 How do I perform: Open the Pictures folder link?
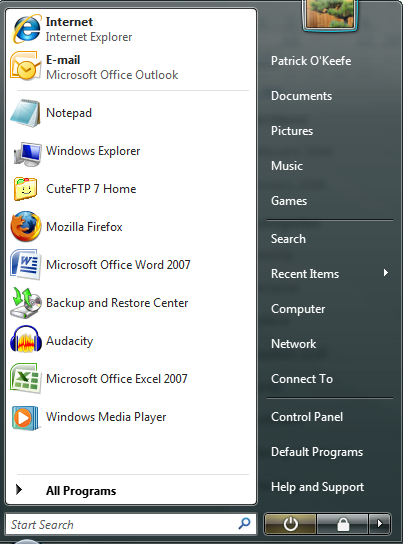pyautogui.click(x=292, y=131)
